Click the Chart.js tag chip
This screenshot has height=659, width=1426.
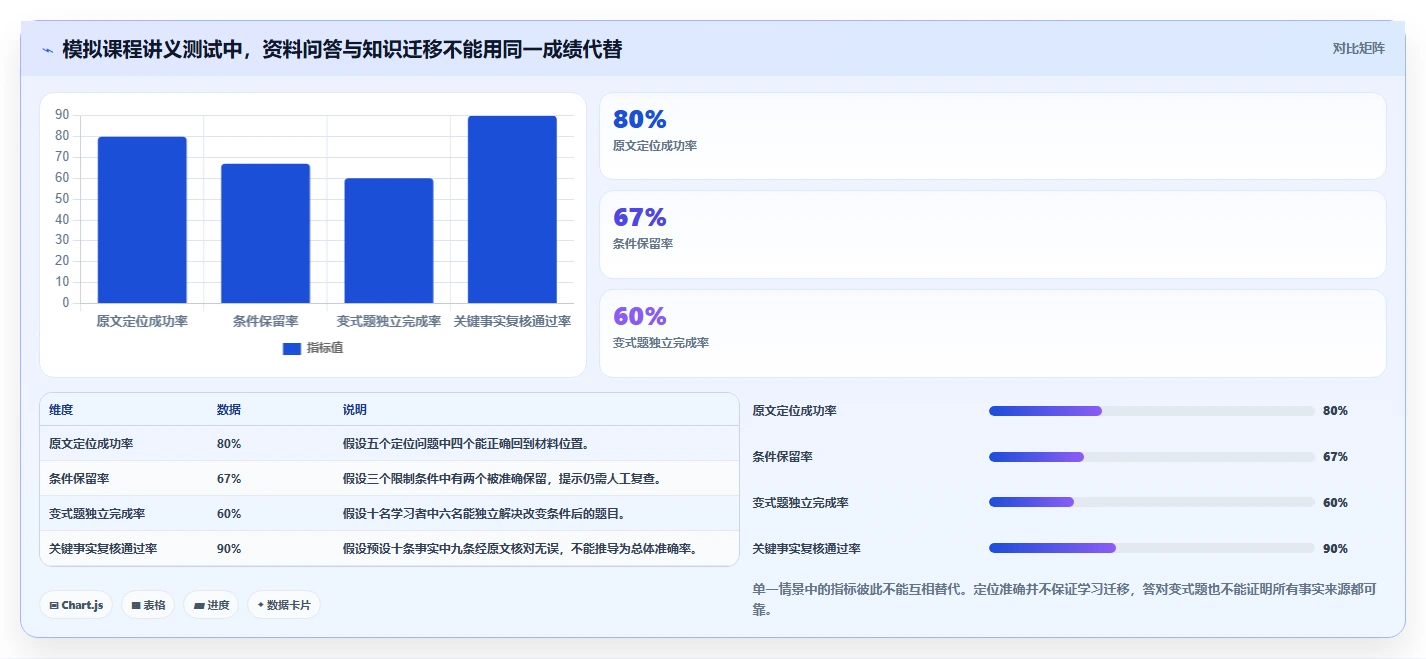(x=76, y=605)
